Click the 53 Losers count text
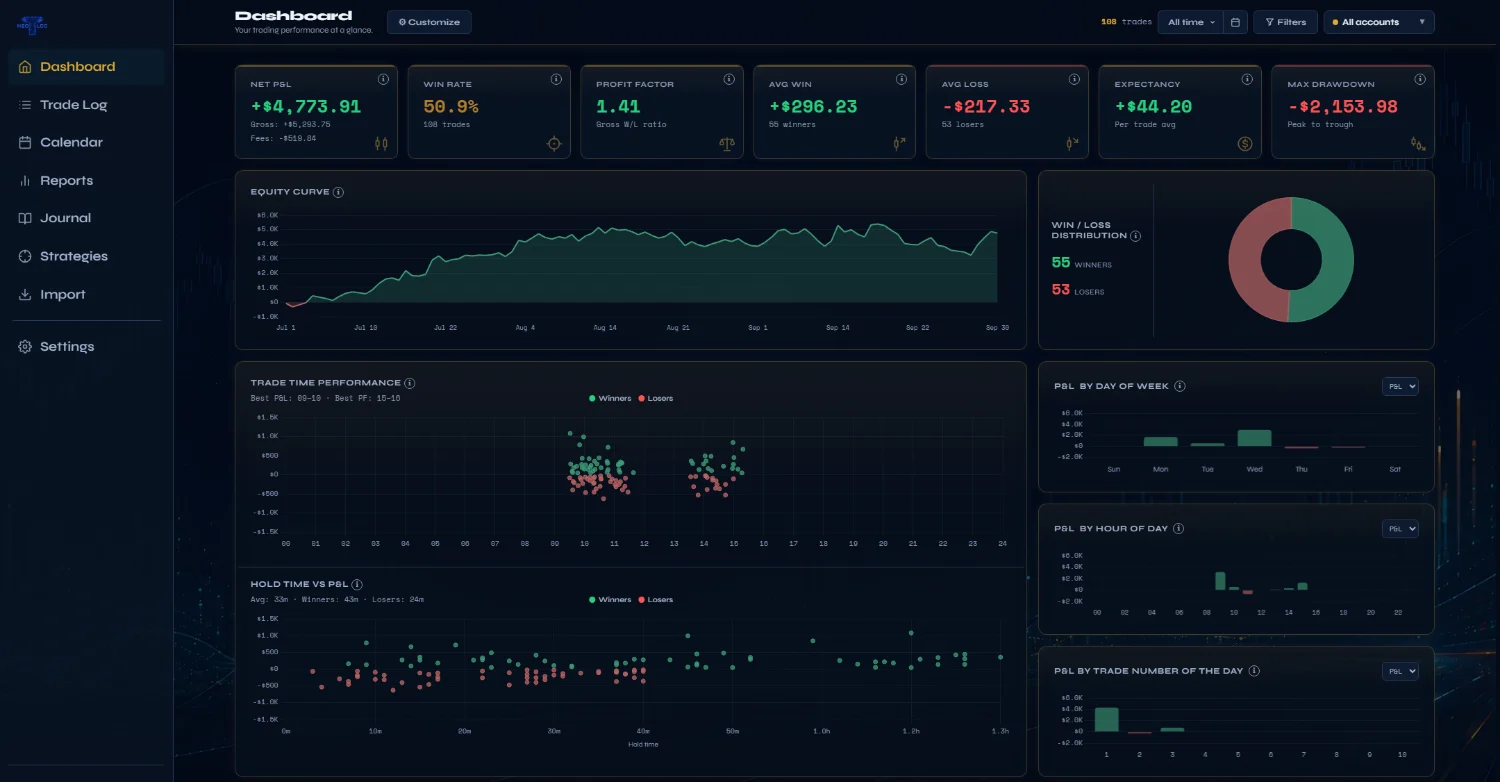1500x782 pixels. click(x=1077, y=290)
